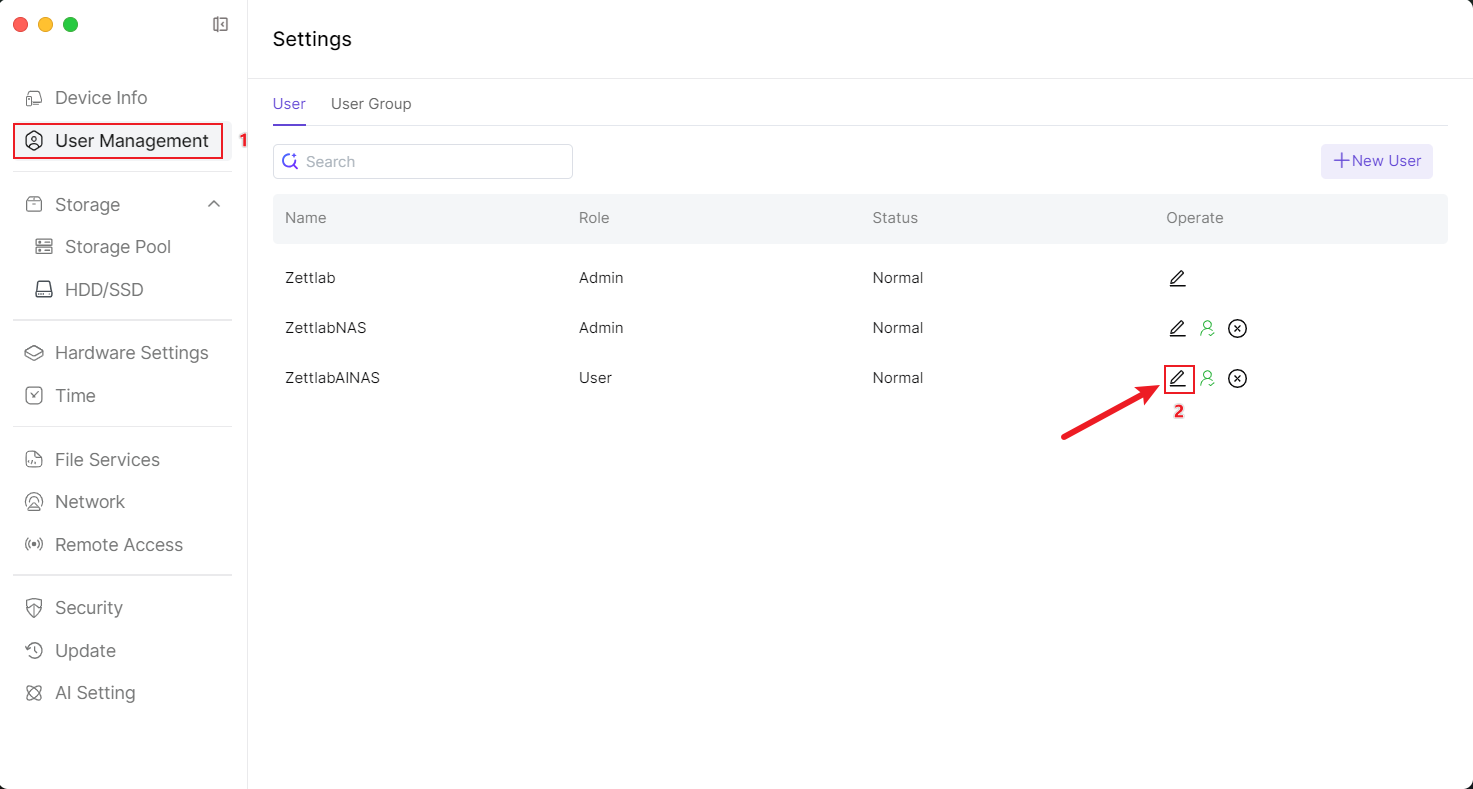Image resolution: width=1473 pixels, height=789 pixels.
Task: Delete the ZettlabNAS user
Action: tap(1237, 328)
